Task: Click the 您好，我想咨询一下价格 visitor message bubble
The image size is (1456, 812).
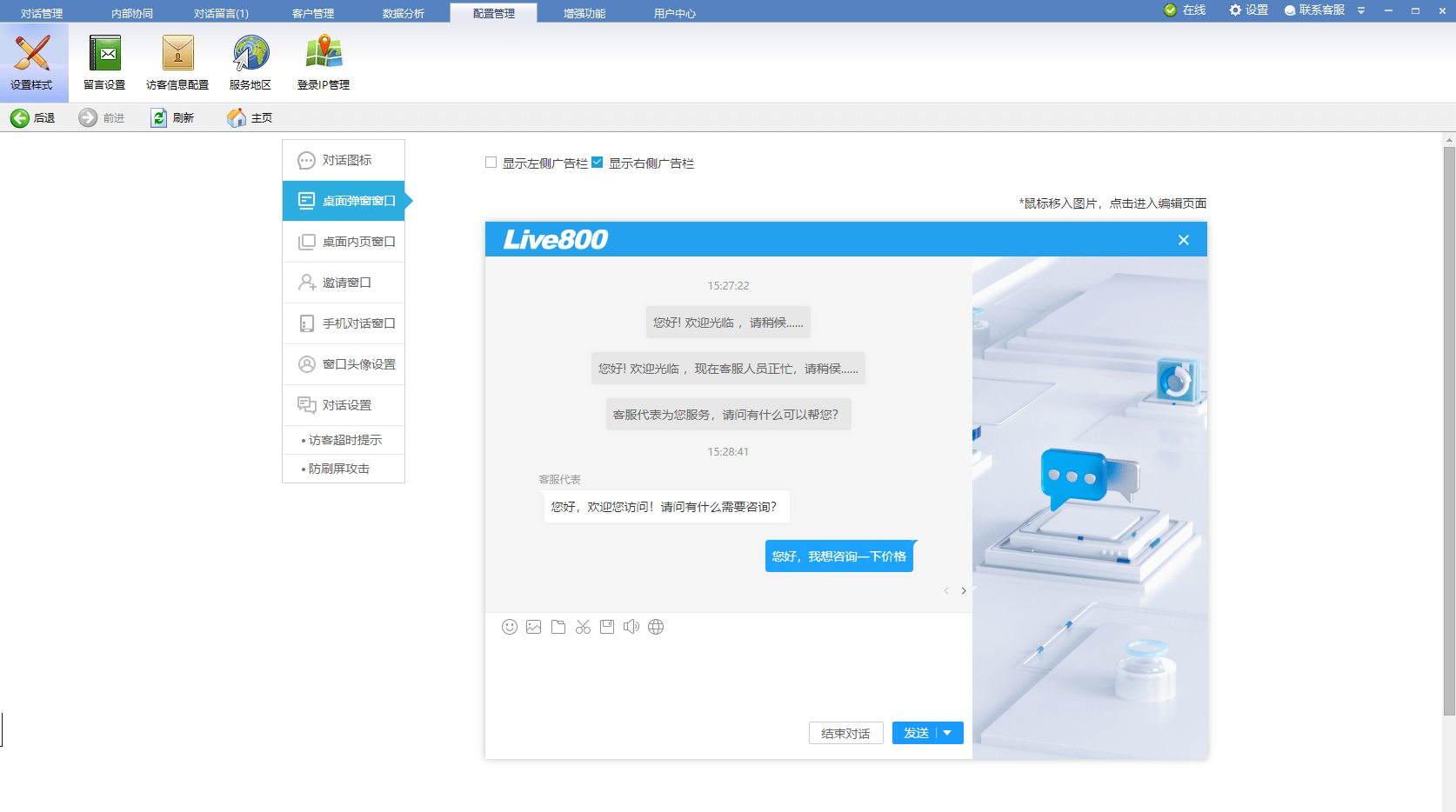Action: 839,556
